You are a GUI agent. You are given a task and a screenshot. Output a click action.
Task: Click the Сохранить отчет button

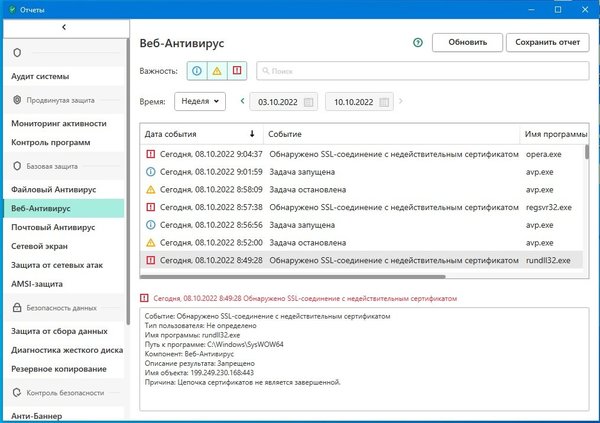(x=548, y=42)
